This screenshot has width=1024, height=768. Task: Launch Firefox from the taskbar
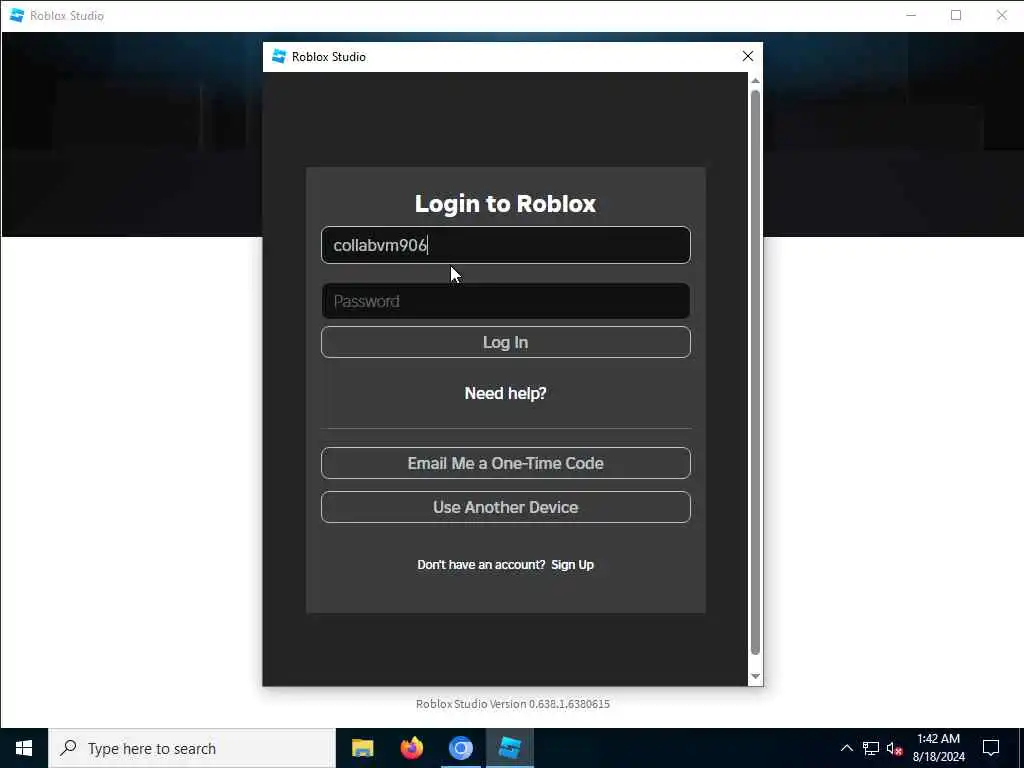point(411,748)
